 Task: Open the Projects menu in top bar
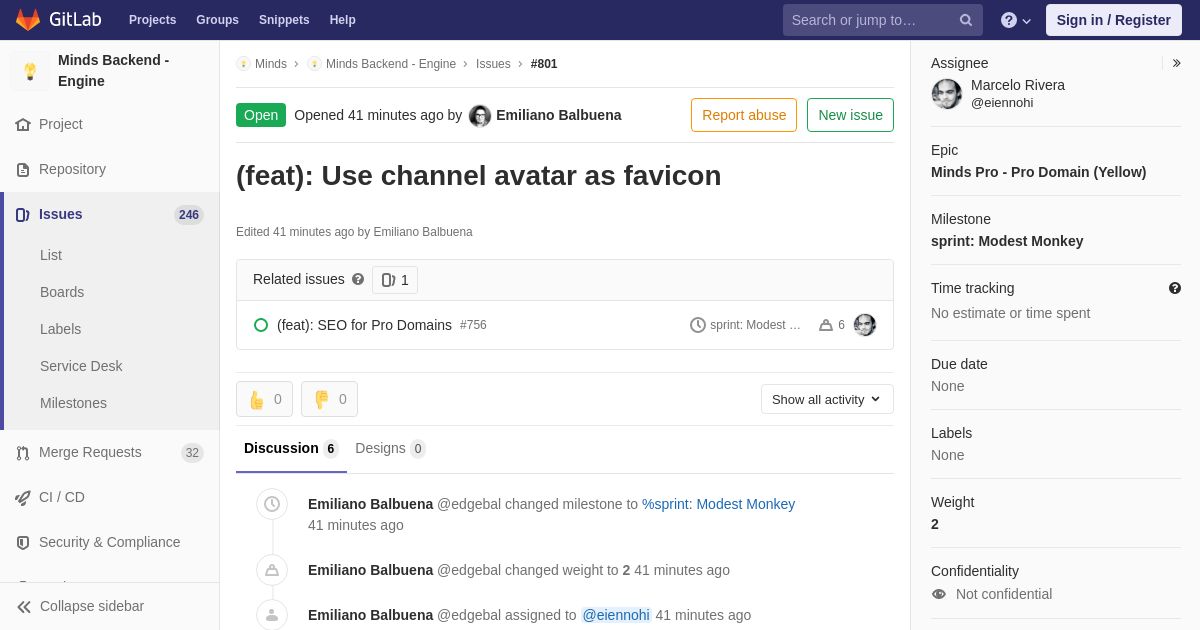[x=152, y=20]
